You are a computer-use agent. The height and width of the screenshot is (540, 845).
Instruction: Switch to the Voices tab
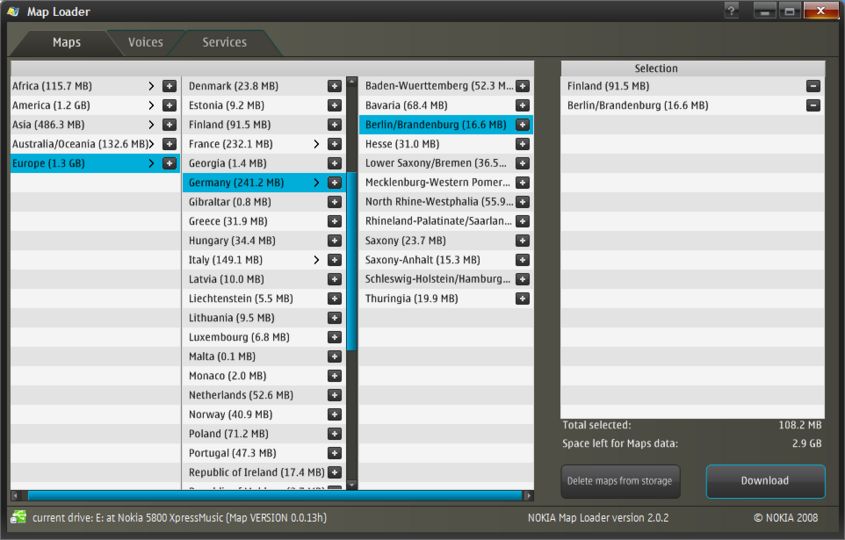coord(146,43)
